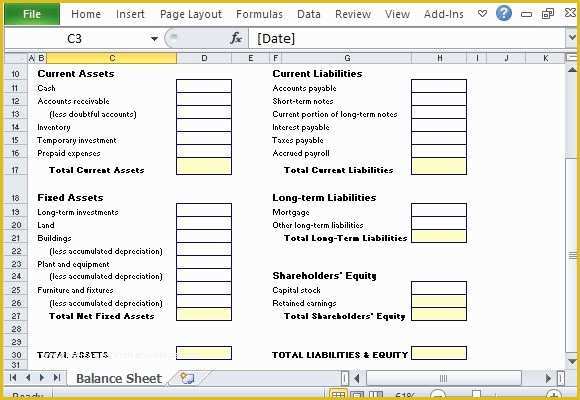Image resolution: width=580 pixels, height=400 pixels.
Task: Select the TOTAL LIABILITIES & EQUITY value cell
Action: point(439,353)
